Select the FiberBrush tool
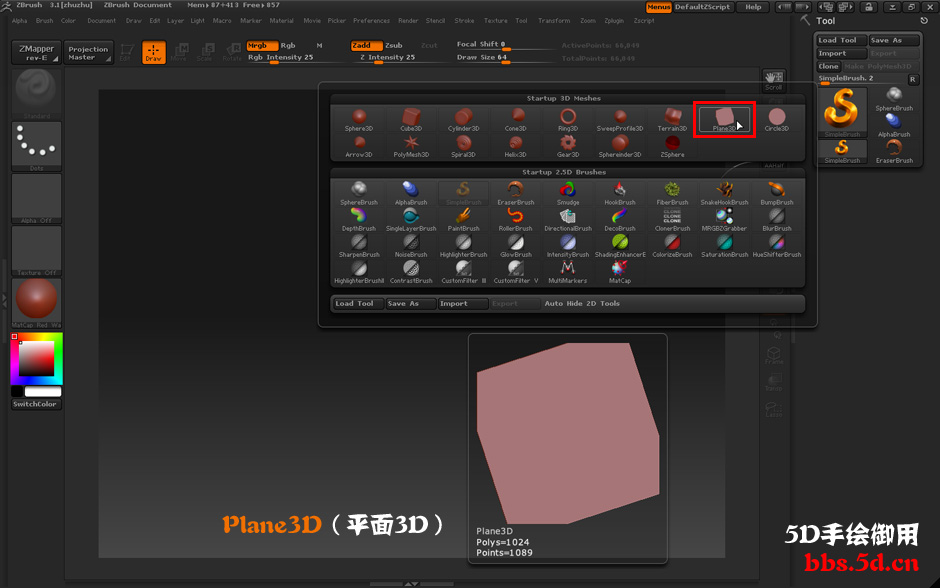 [x=672, y=194]
